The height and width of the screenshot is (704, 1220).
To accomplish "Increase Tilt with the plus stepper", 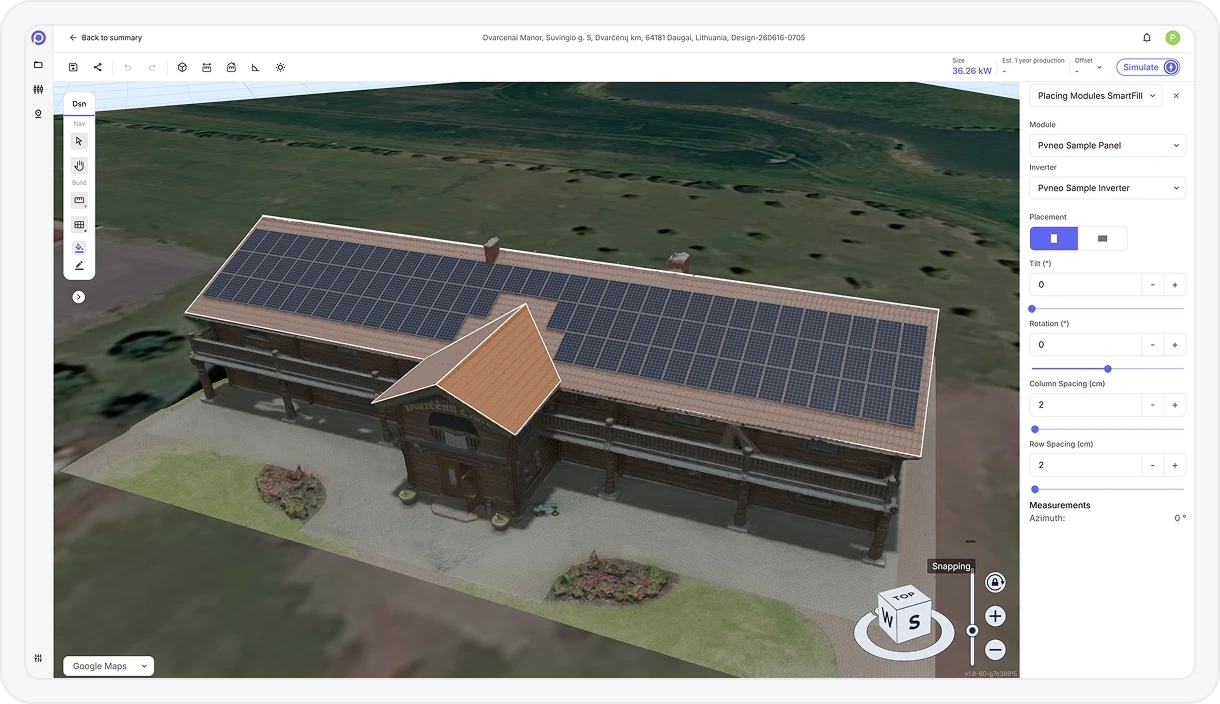I will (1175, 285).
